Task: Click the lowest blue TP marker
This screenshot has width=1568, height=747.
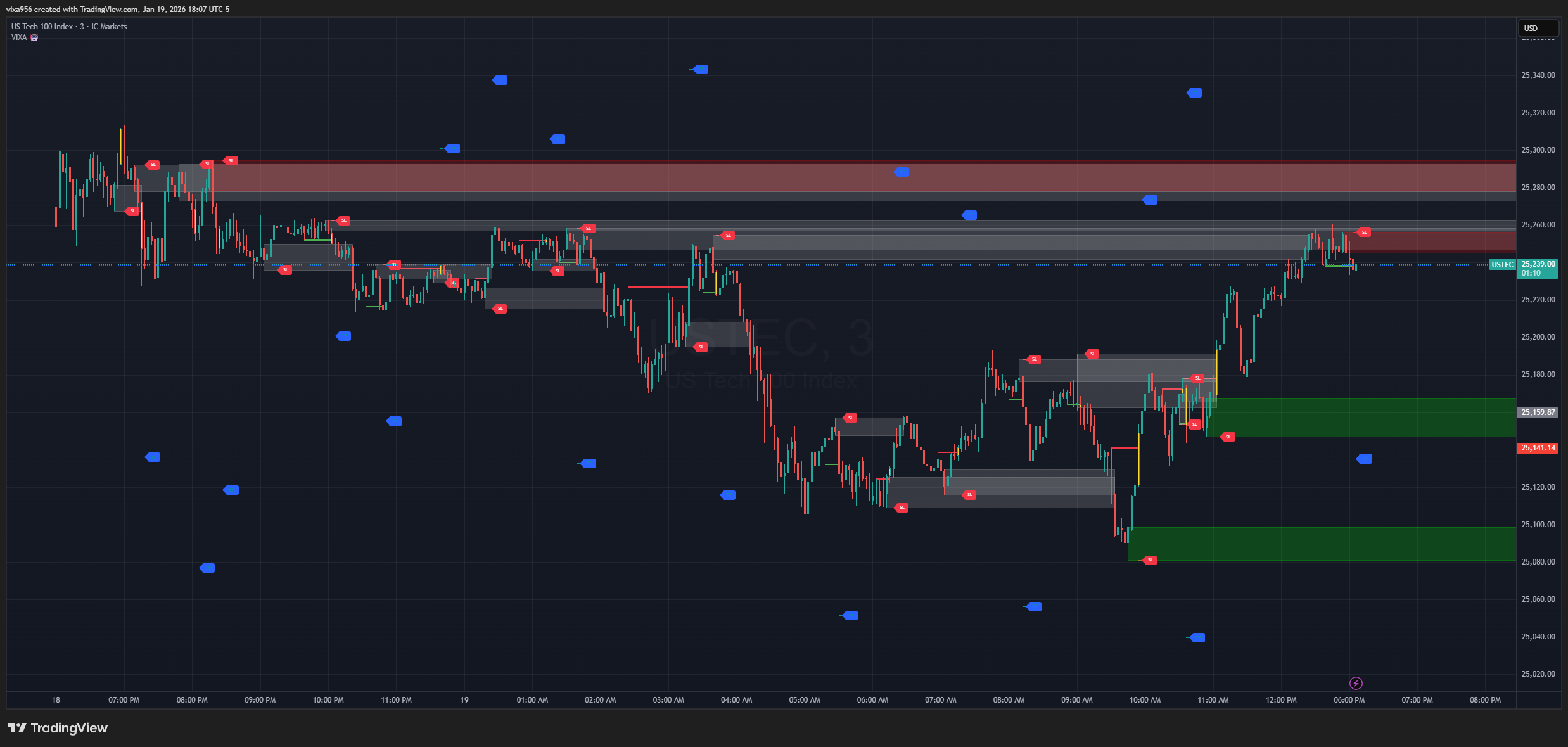Action: [1197, 637]
